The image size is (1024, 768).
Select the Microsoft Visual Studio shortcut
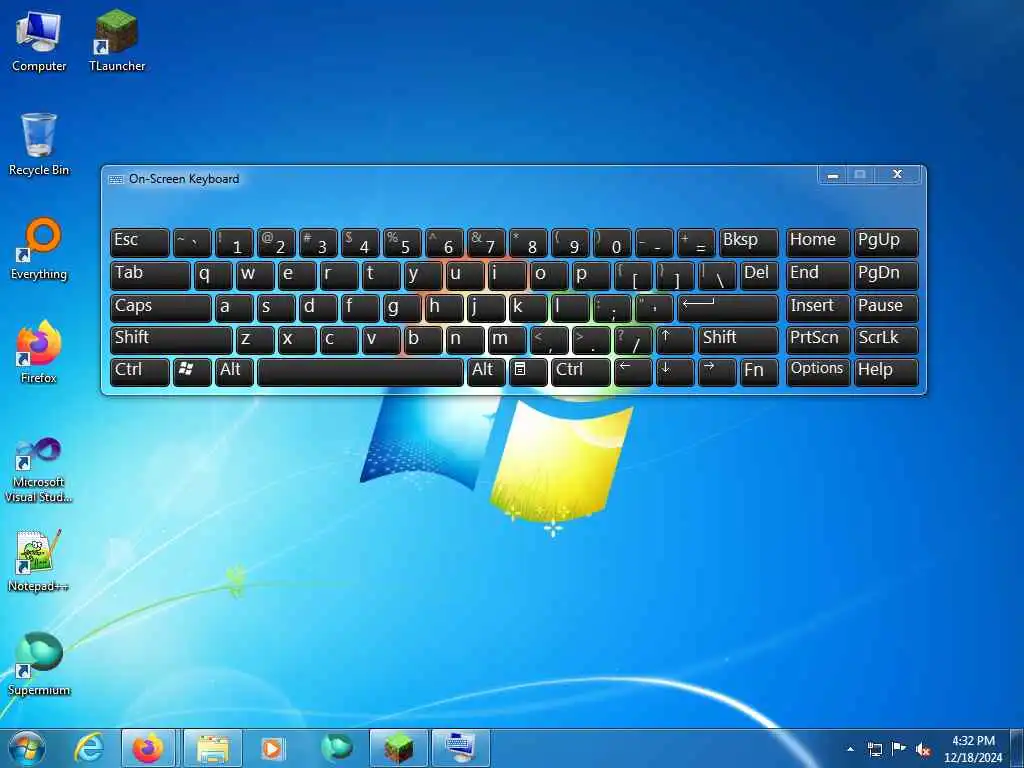(x=39, y=470)
